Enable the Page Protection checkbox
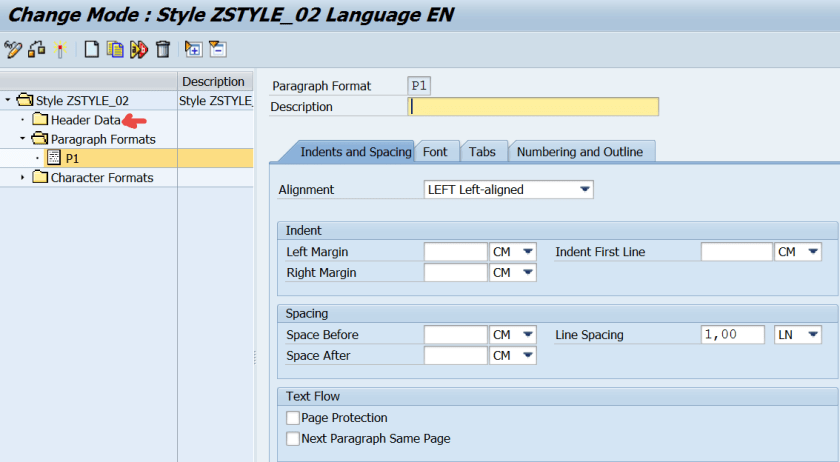Screen dimensions: 840x462 pyautogui.click(x=293, y=418)
